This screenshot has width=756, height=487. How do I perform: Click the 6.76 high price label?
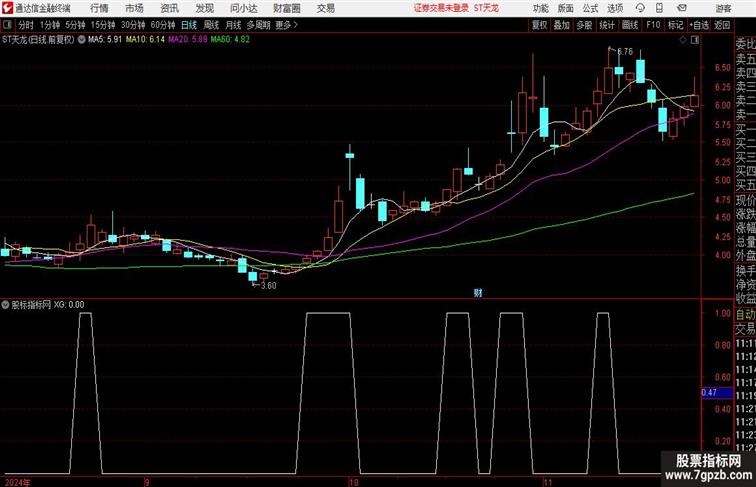(624, 52)
